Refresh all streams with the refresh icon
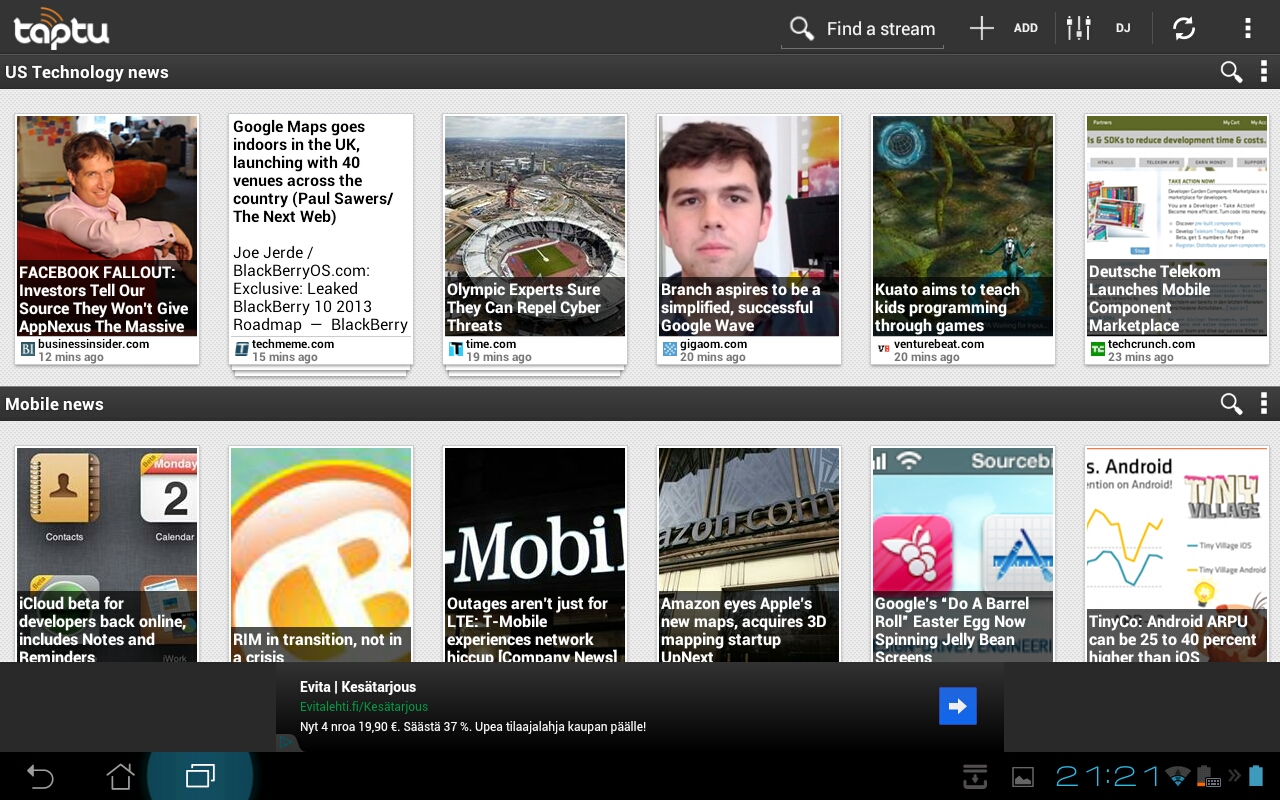The image size is (1280, 800). click(x=1184, y=28)
